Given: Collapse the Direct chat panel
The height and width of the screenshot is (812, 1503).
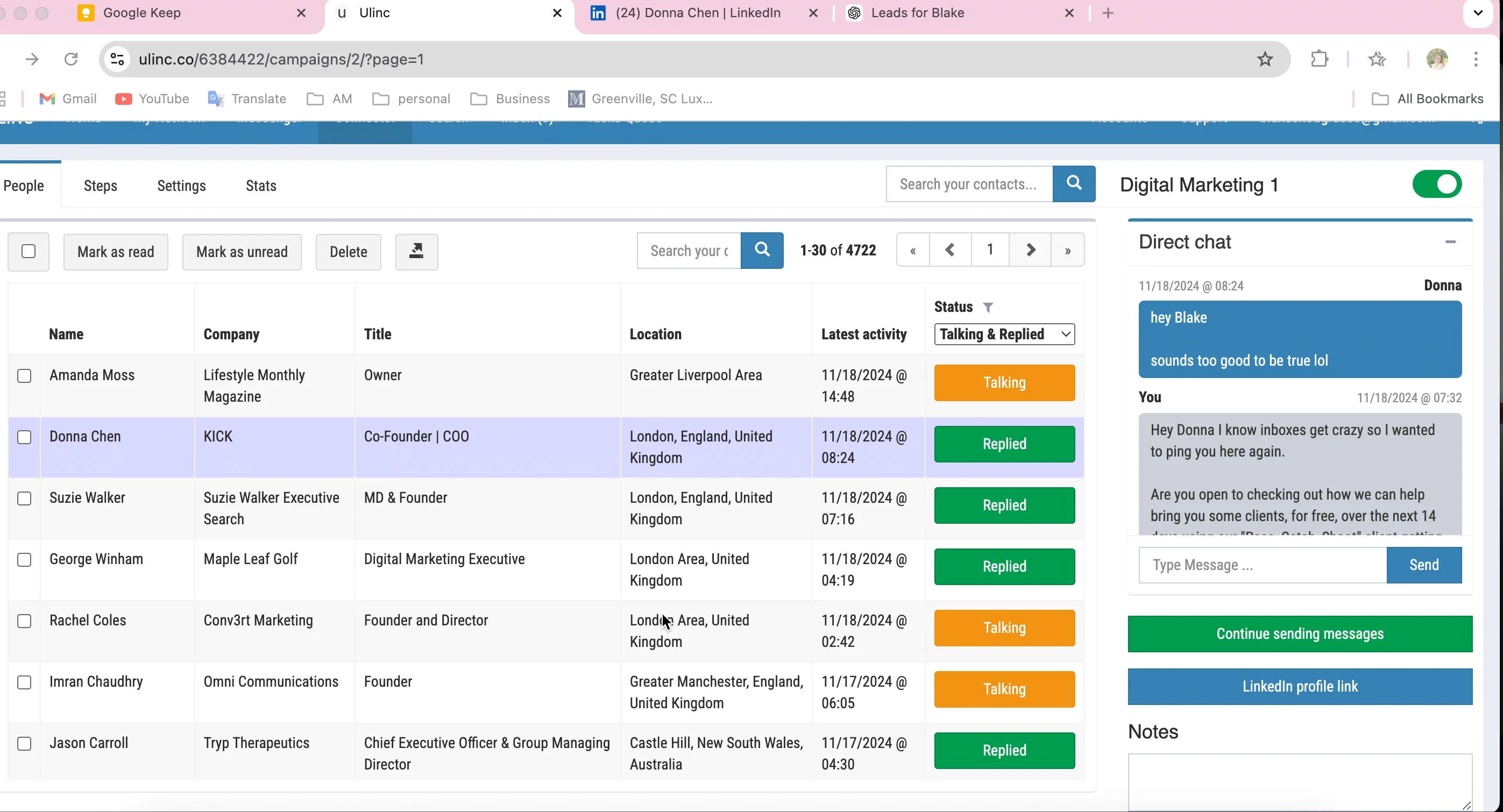Looking at the screenshot, I should pos(1451,241).
